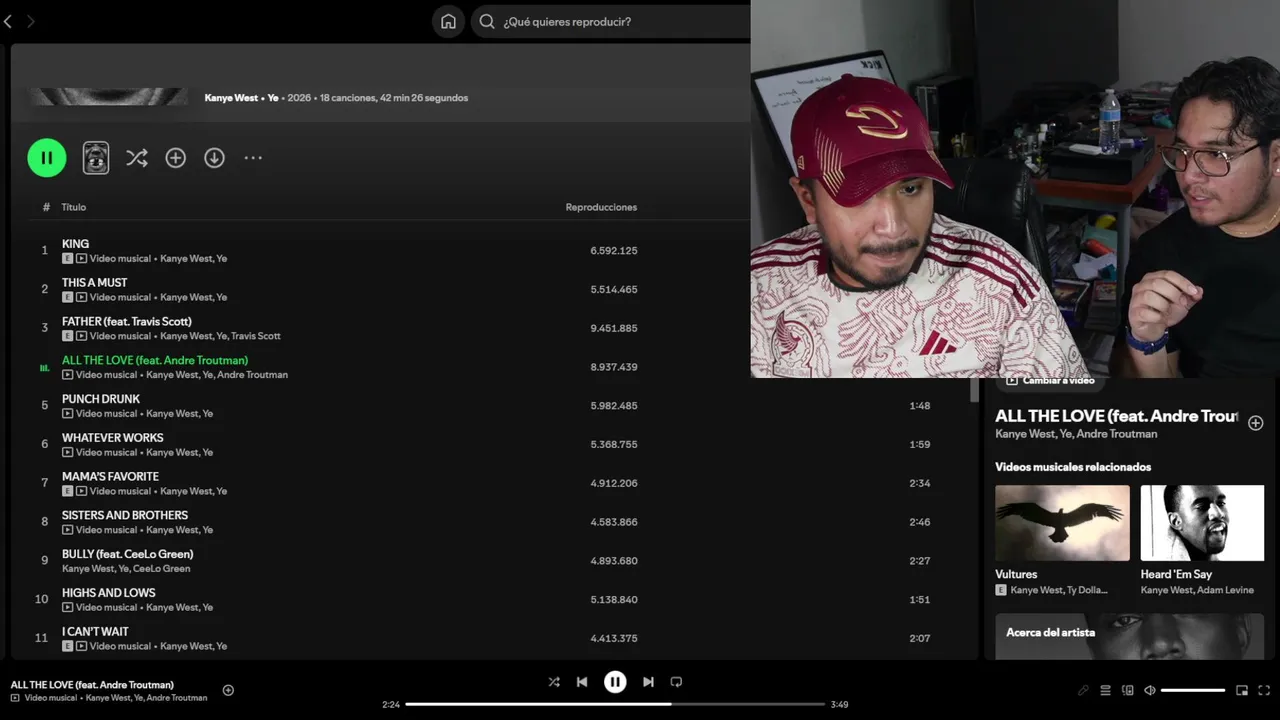Viewport: 1280px width, 720px height.
Task: Click the total time 3:49 label
Action: point(840,705)
